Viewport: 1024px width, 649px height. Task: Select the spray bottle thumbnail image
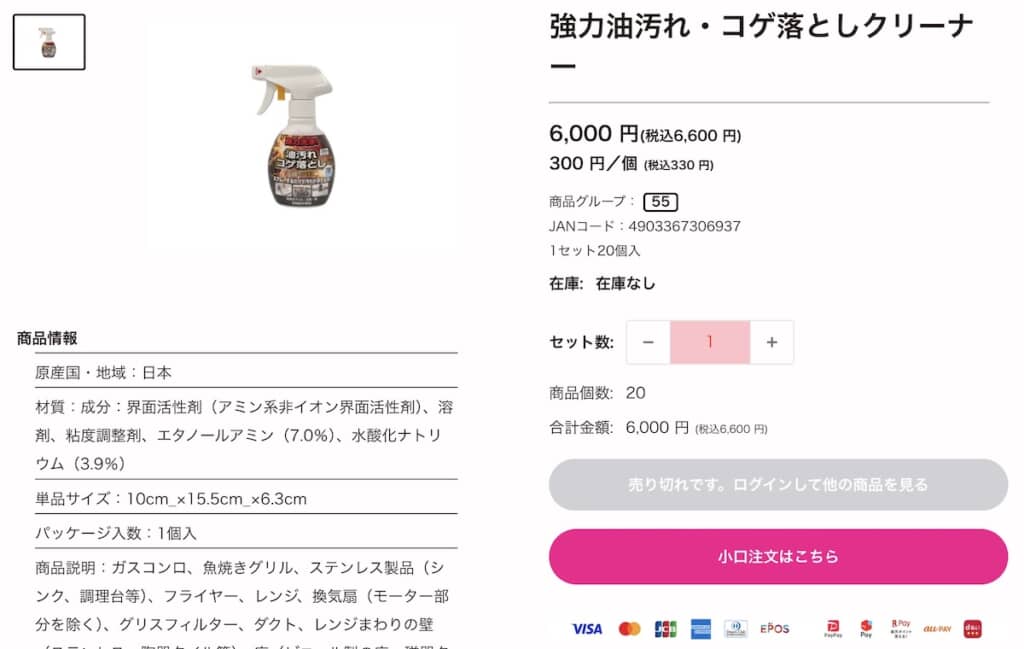coord(49,42)
